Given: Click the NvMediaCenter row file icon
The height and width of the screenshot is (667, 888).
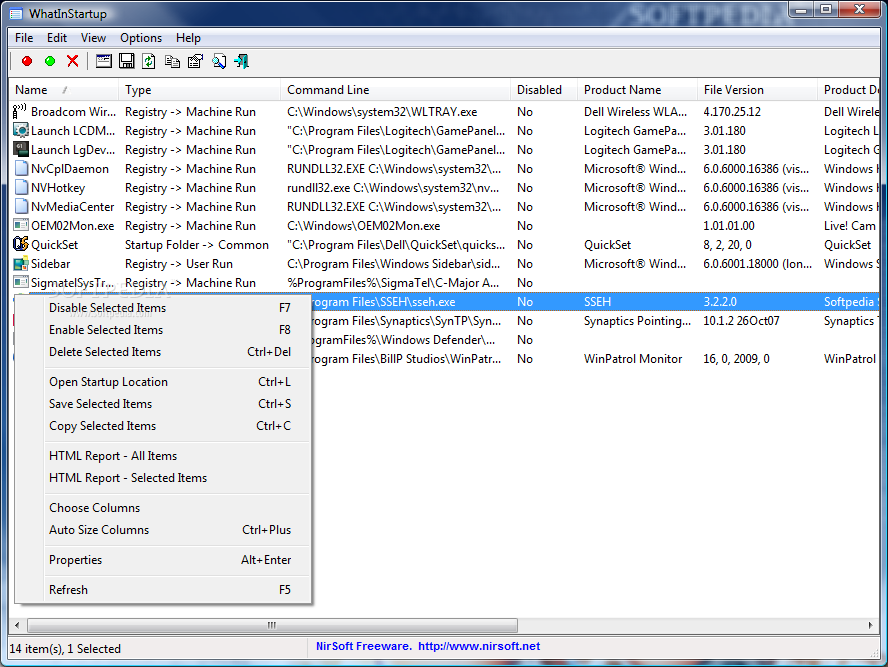Looking at the screenshot, I should pyautogui.click(x=21, y=207).
